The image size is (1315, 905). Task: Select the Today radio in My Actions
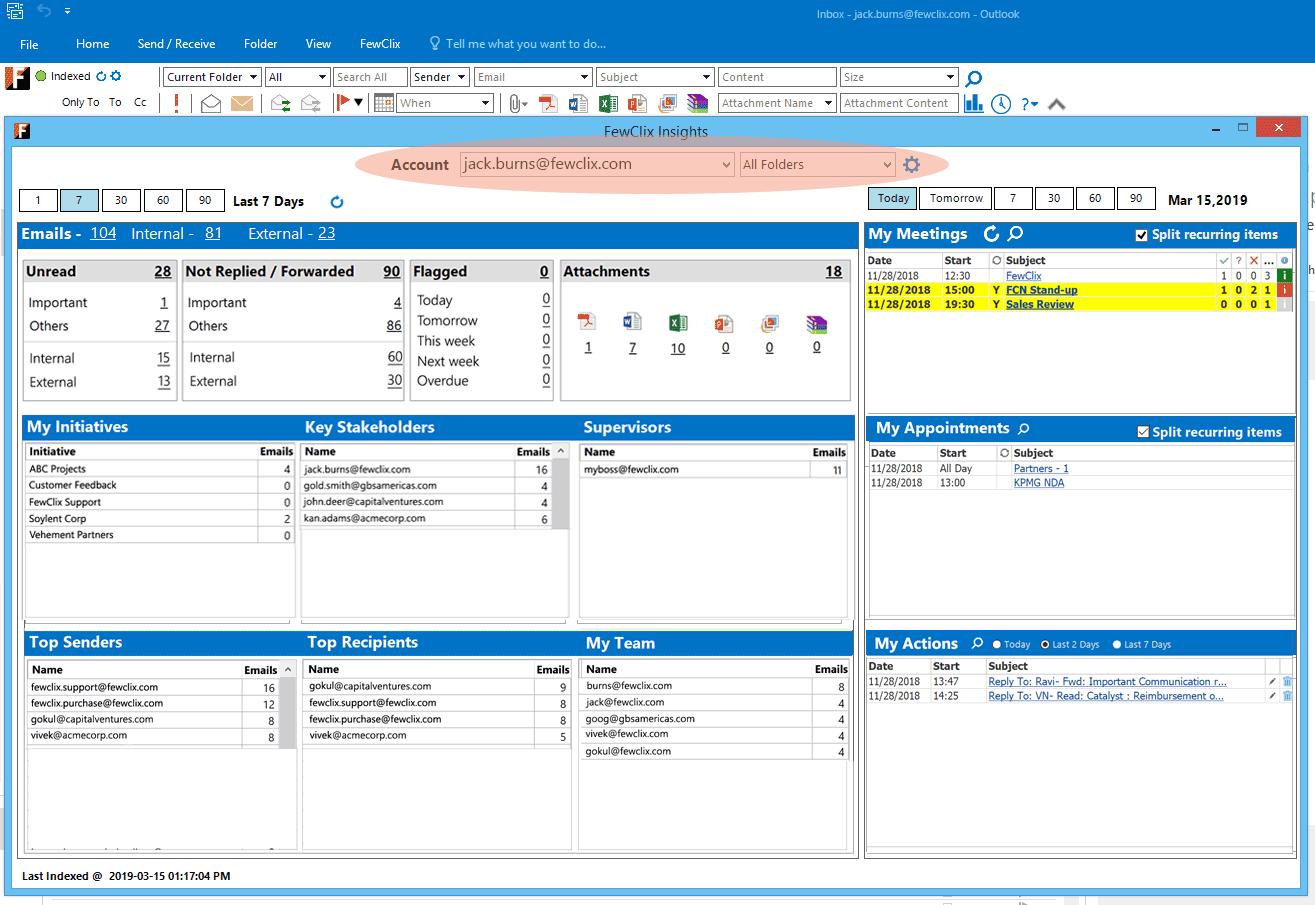click(x=997, y=645)
